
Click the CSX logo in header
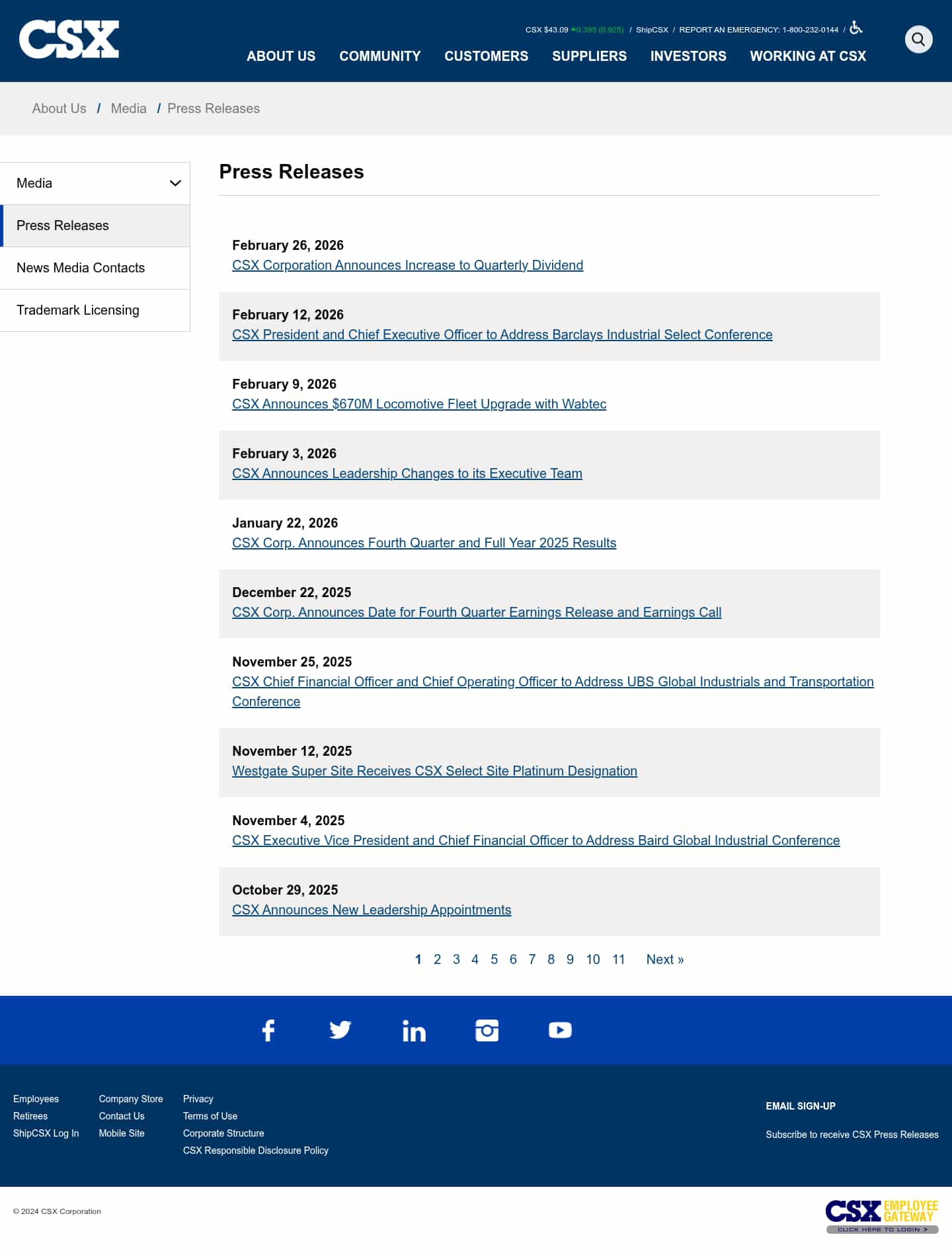[x=69, y=40]
